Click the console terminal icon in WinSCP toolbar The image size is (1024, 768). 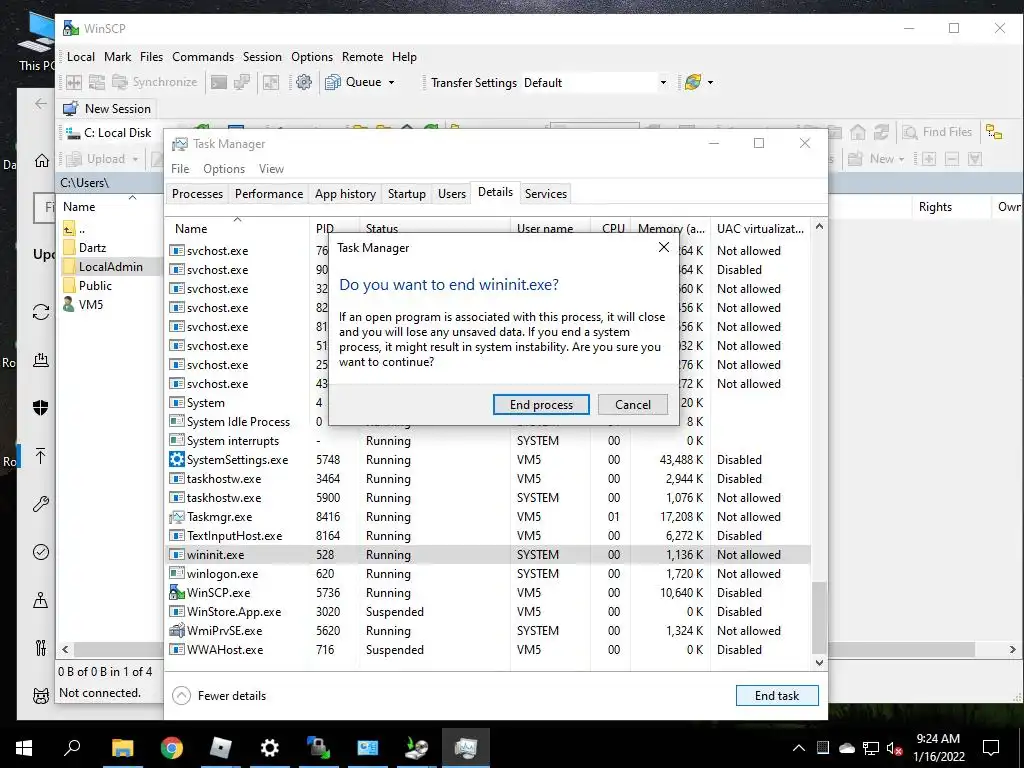[219, 82]
